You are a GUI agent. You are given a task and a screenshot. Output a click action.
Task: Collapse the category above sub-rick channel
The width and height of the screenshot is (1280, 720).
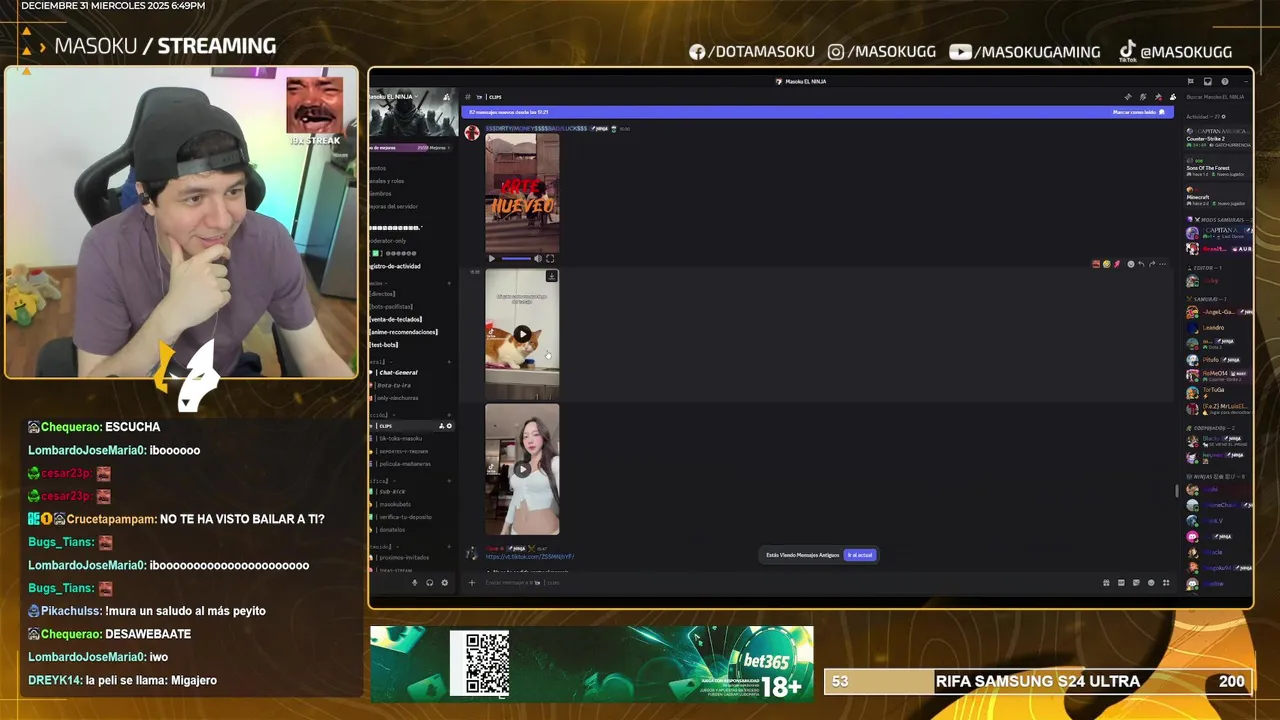click(380, 481)
